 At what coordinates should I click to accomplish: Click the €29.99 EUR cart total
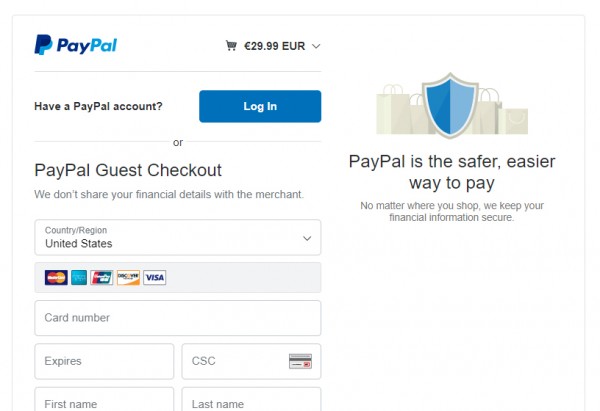pos(274,46)
